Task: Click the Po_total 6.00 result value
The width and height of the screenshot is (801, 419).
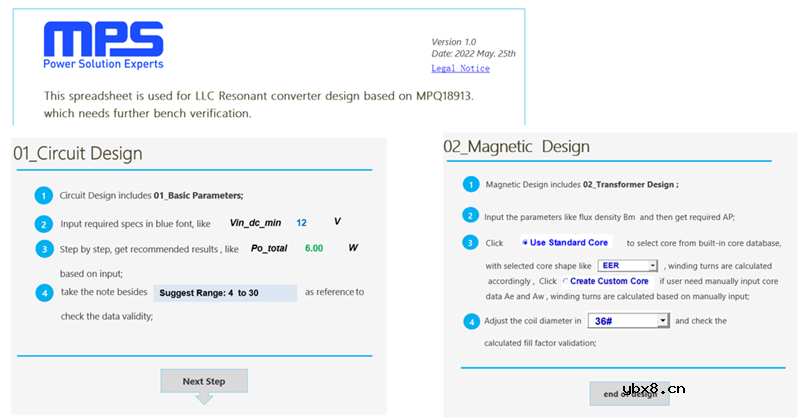Action: [x=314, y=248]
